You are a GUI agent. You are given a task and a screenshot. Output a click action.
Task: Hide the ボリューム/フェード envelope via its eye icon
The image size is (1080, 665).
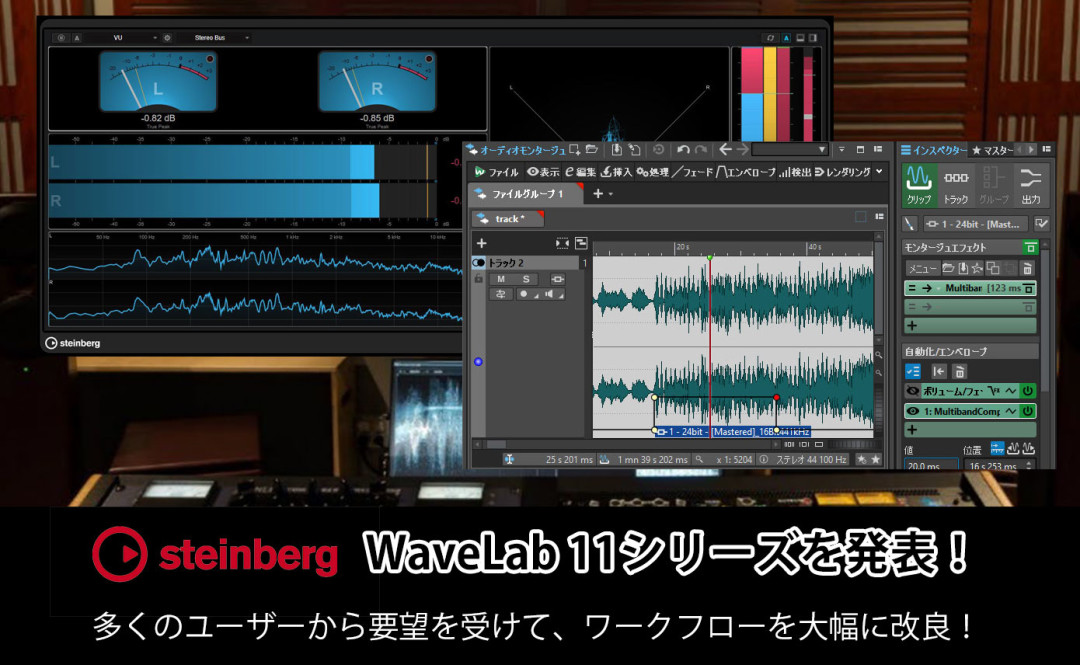(910, 390)
